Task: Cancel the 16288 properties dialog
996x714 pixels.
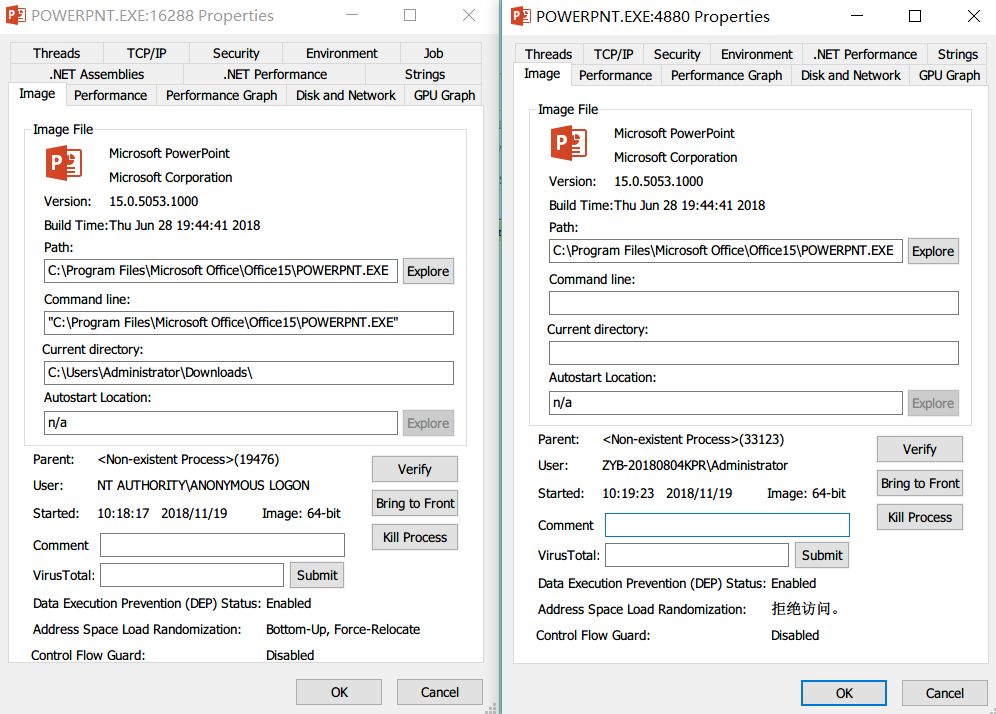Action: point(440,692)
